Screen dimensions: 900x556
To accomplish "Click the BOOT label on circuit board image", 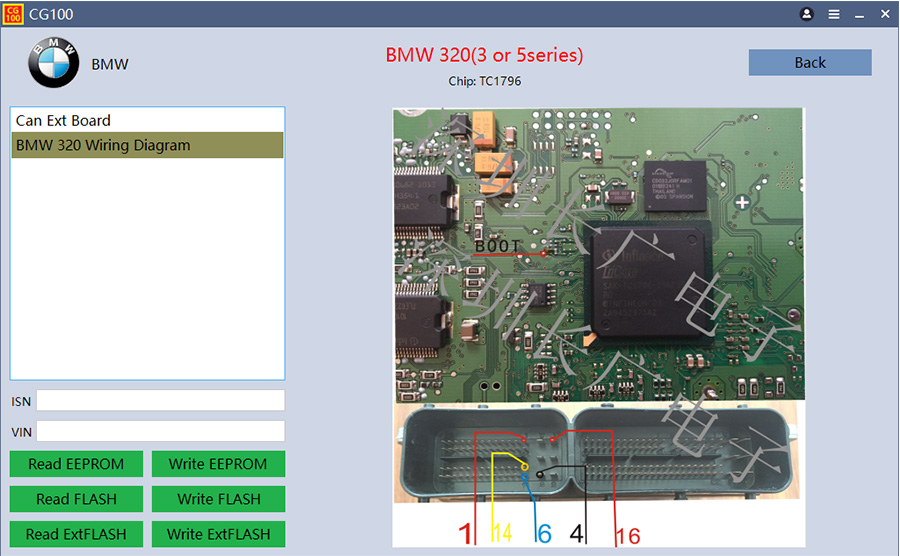I will pos(499,246).
